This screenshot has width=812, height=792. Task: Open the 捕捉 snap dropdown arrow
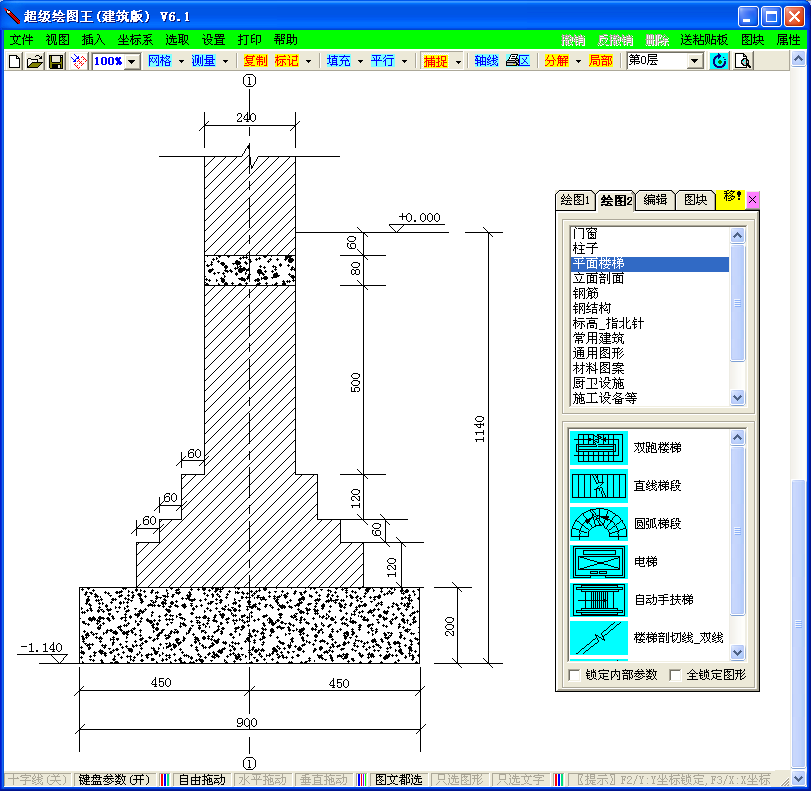pos(459,62)
